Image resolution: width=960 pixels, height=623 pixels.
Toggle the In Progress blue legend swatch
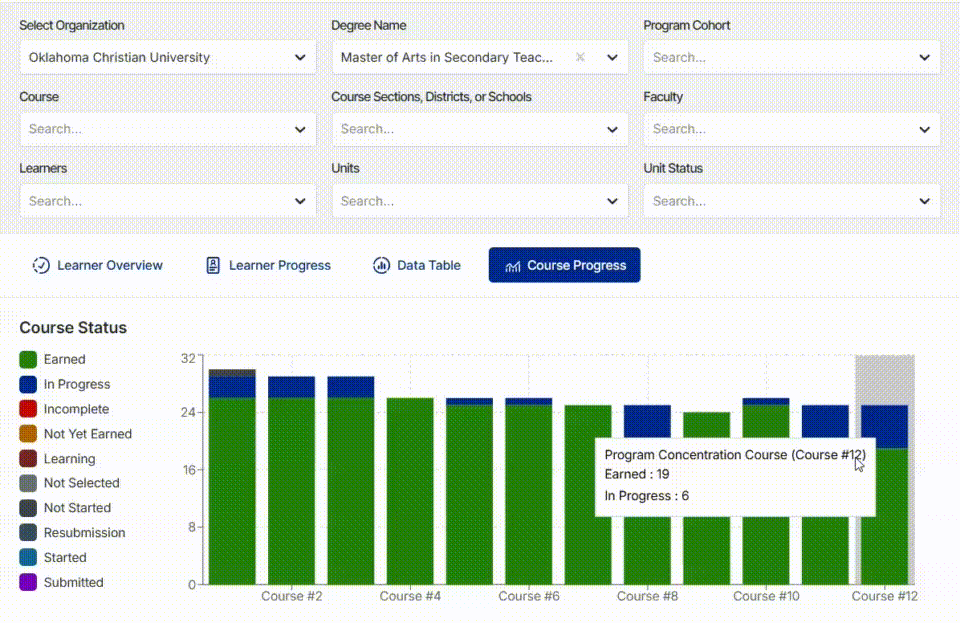(28, 384)
